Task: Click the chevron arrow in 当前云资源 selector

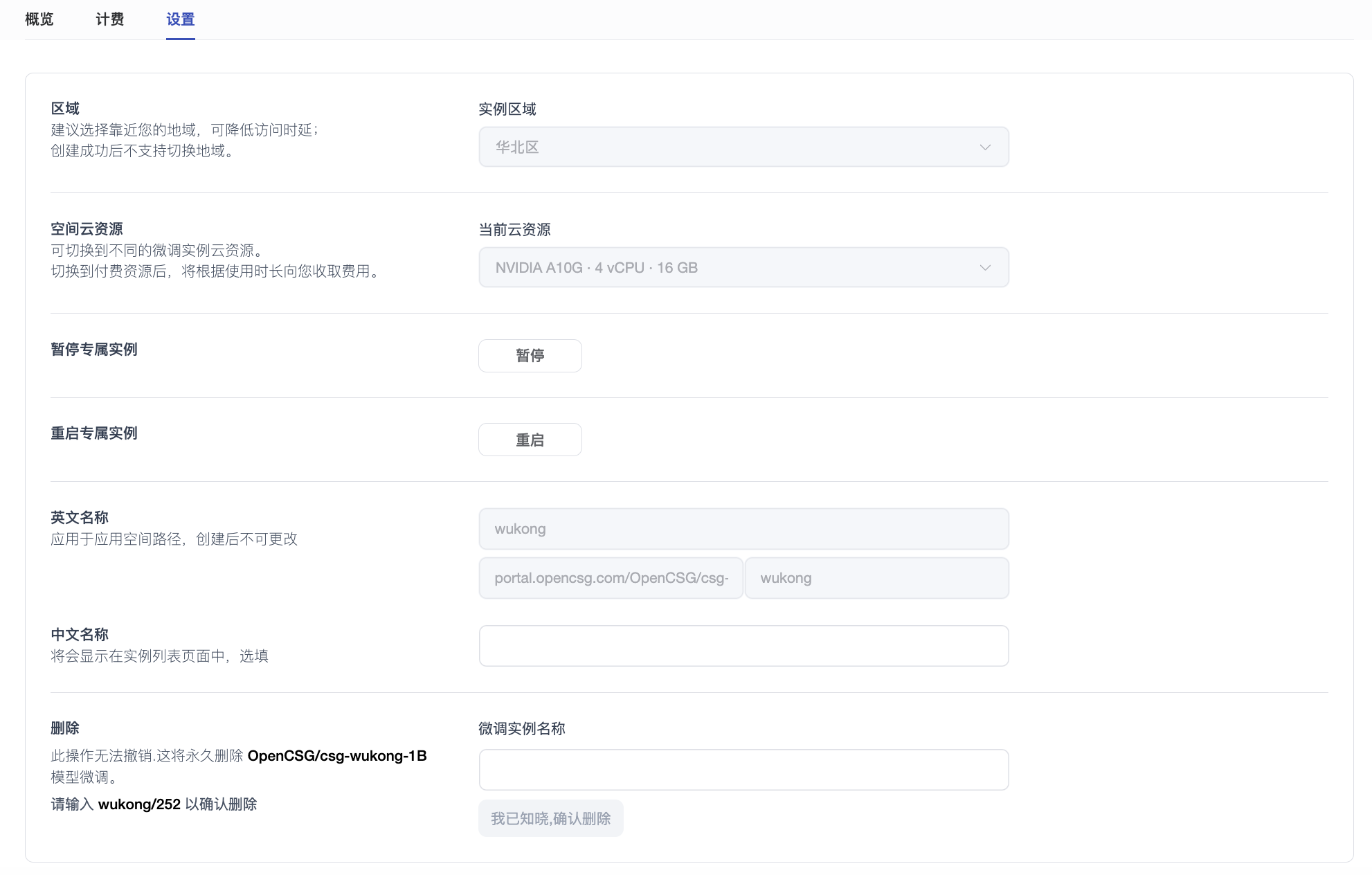Action: pos(985,267)
